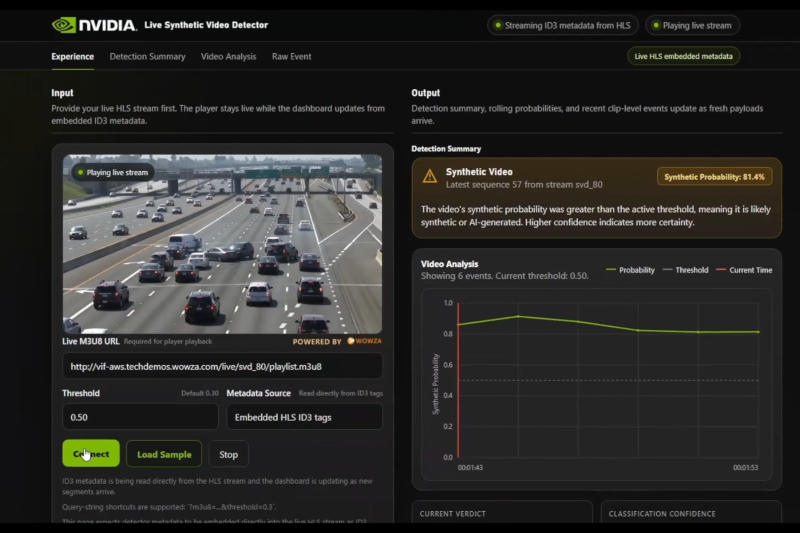This screenshot has width=800, height=533.
Task: Click the NVIDIA logo
Action: pos(94,25)
